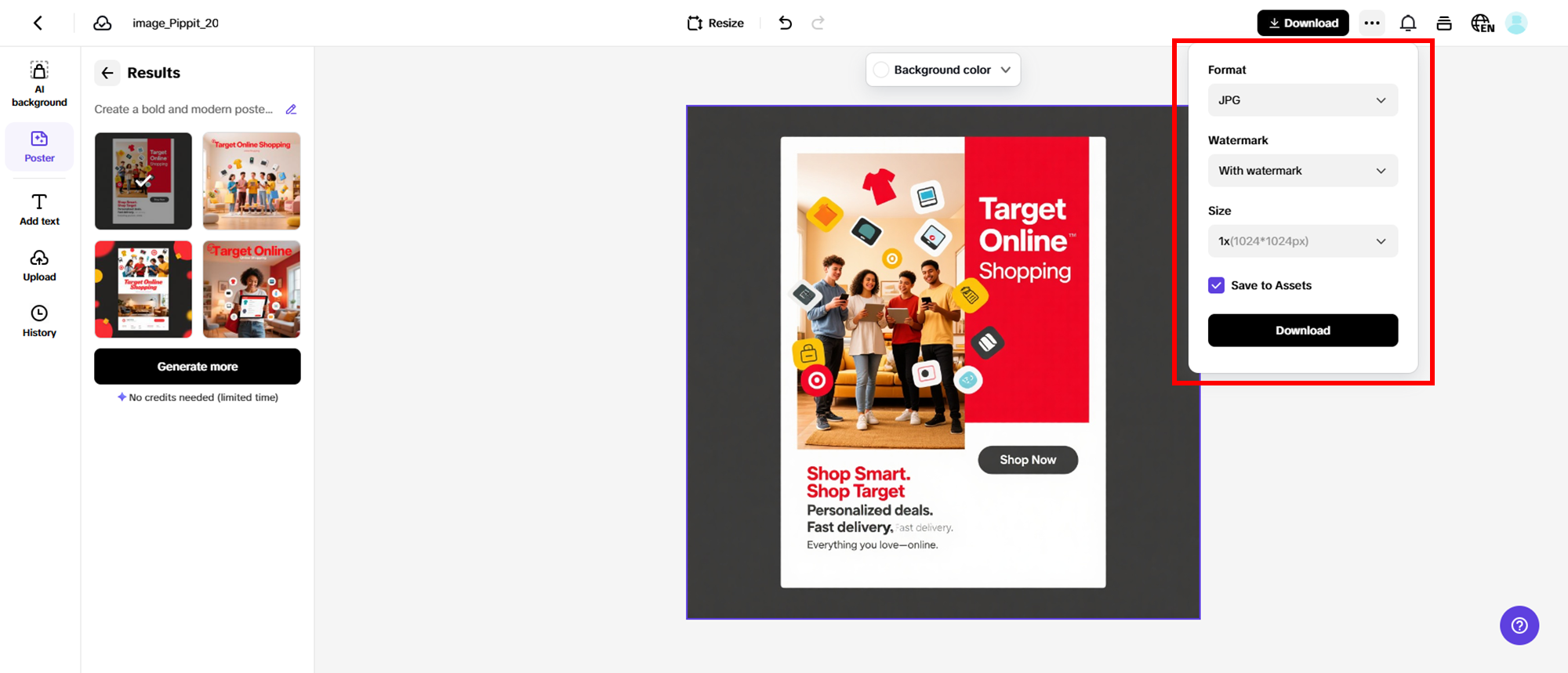
Task: Open the language globe selector
Action: 1482,24
